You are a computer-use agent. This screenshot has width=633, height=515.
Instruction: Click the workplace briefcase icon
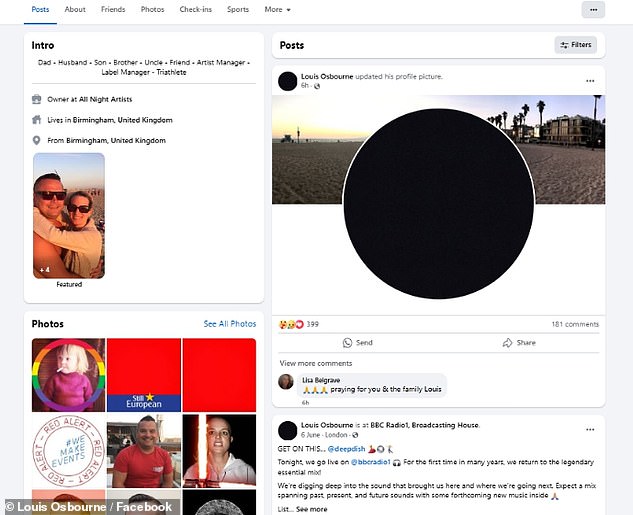(36, 99)
